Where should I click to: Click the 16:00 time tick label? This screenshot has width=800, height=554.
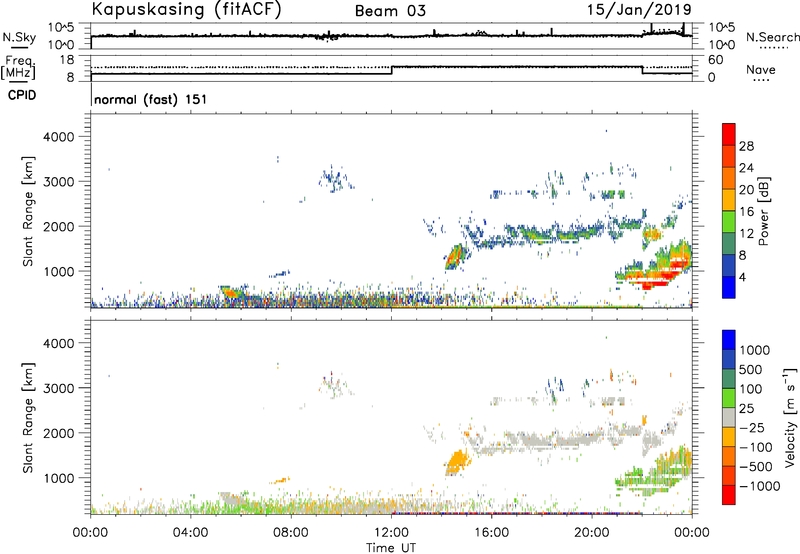491,533
